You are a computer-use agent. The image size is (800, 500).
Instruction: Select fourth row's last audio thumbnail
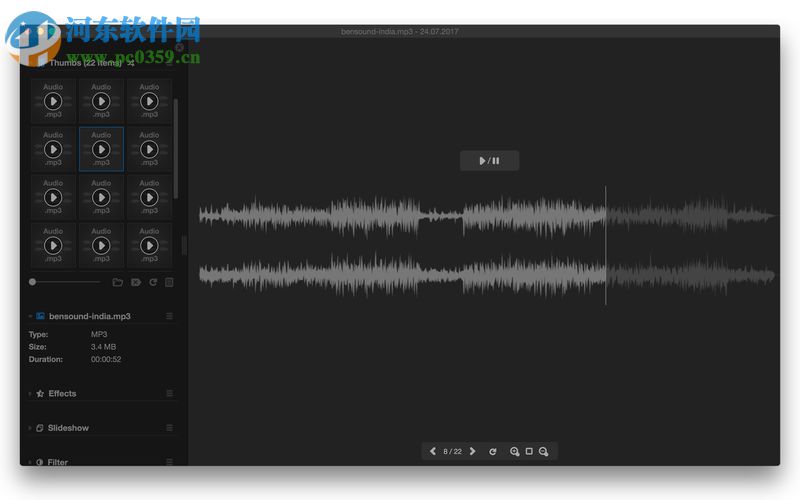point(149,245)
